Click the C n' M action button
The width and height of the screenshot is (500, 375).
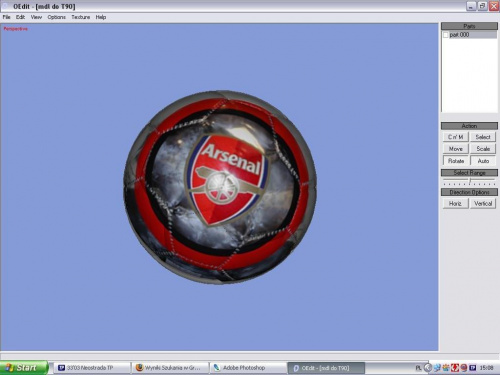point(456,137)
